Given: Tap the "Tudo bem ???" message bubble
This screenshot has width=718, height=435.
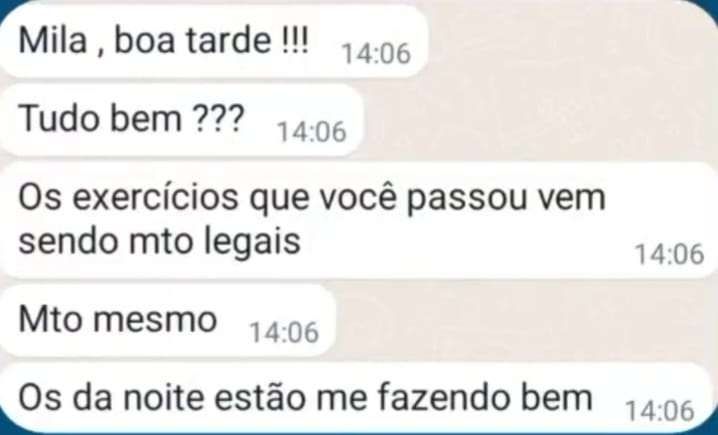Looking at the screenshot, I should 181,120.
